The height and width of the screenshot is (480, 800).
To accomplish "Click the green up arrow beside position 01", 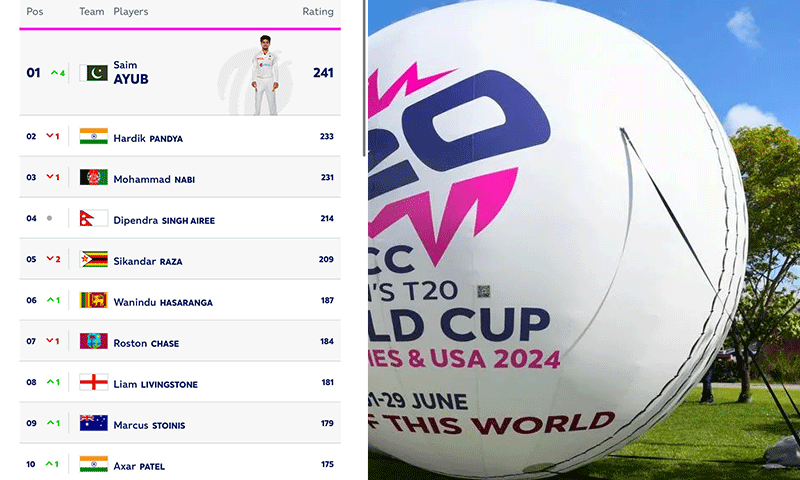I will click(x=54, y=73).
